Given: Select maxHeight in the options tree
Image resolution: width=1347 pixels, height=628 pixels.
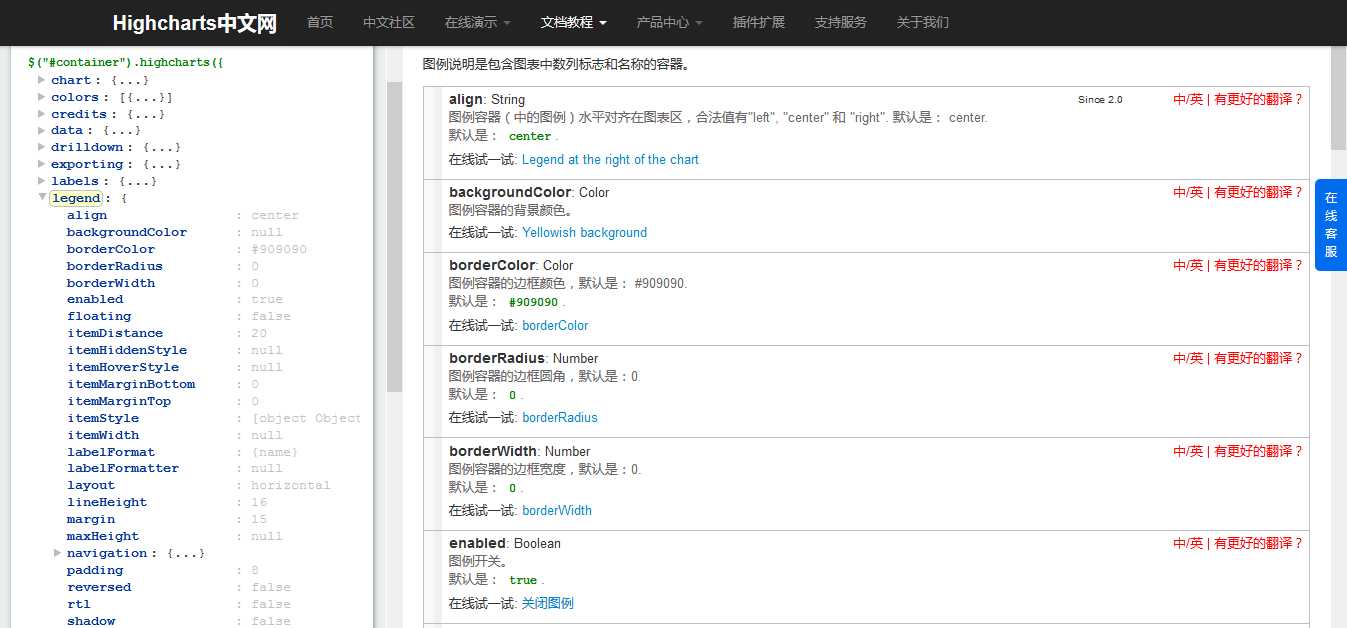Looking at the screenshot, I should click(103, 536).
